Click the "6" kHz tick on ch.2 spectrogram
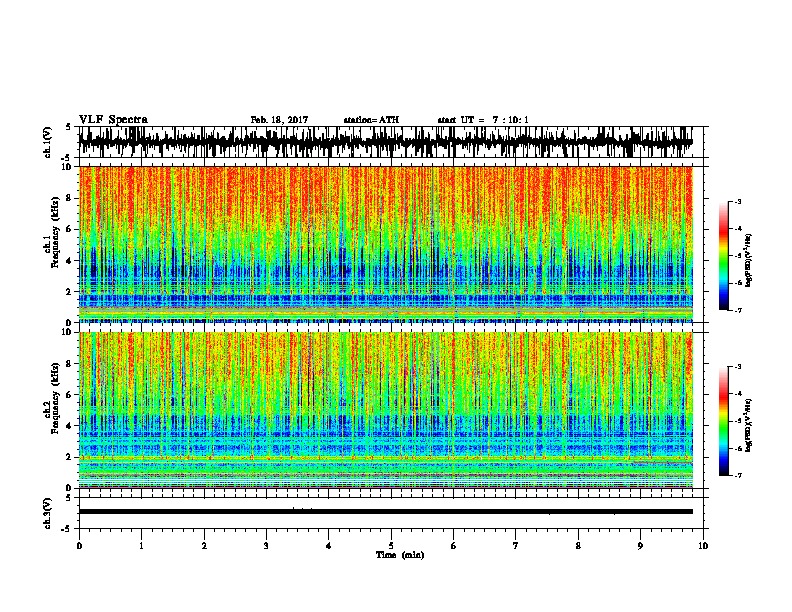The width and height of the screenshot is (792, 612). pyautogui.click(x=70, y=394)
